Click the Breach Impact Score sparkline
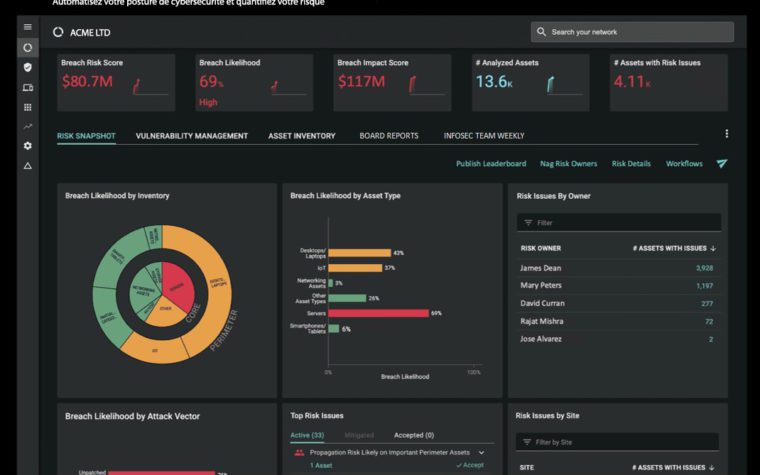The width and height of the screenshot is (760, 475). pos(427,85)
